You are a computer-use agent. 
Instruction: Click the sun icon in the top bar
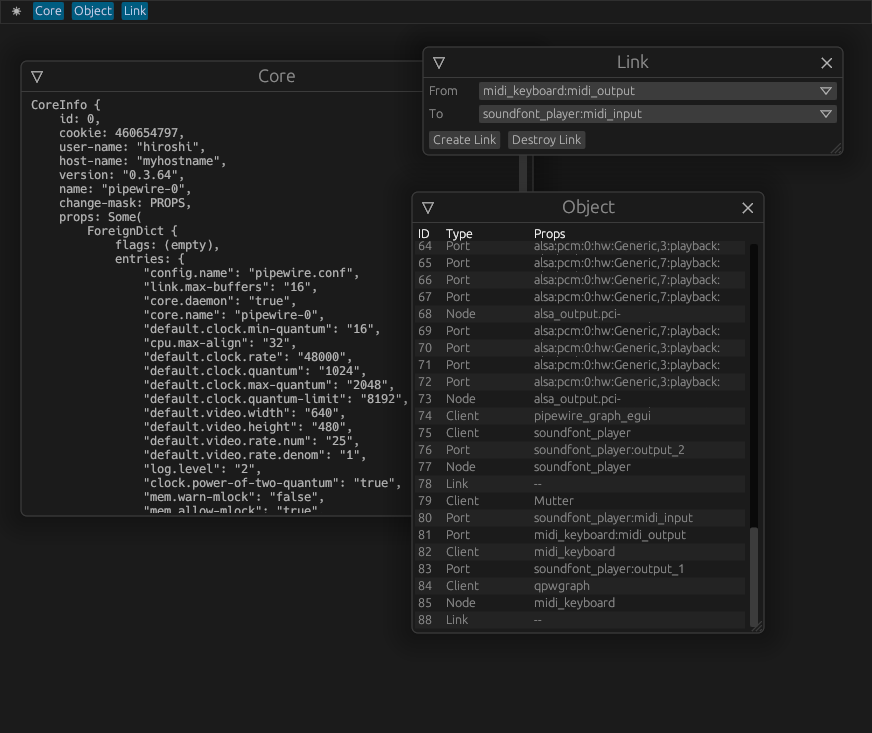14,11
